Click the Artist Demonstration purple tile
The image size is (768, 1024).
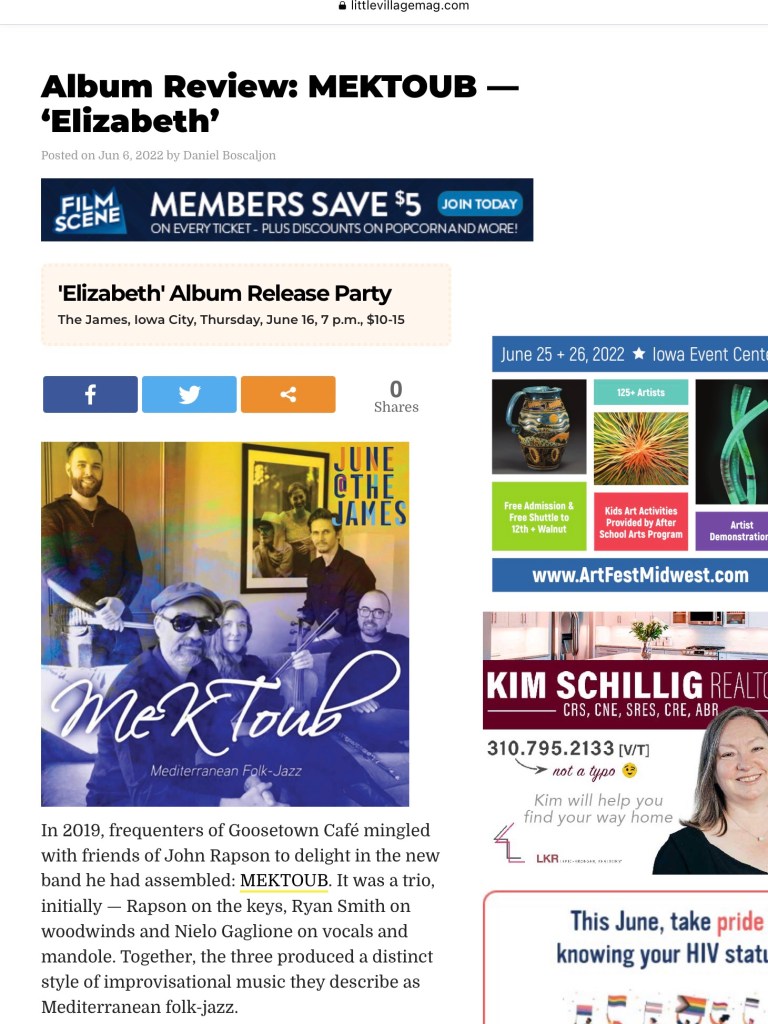click(x=731, y=530)
